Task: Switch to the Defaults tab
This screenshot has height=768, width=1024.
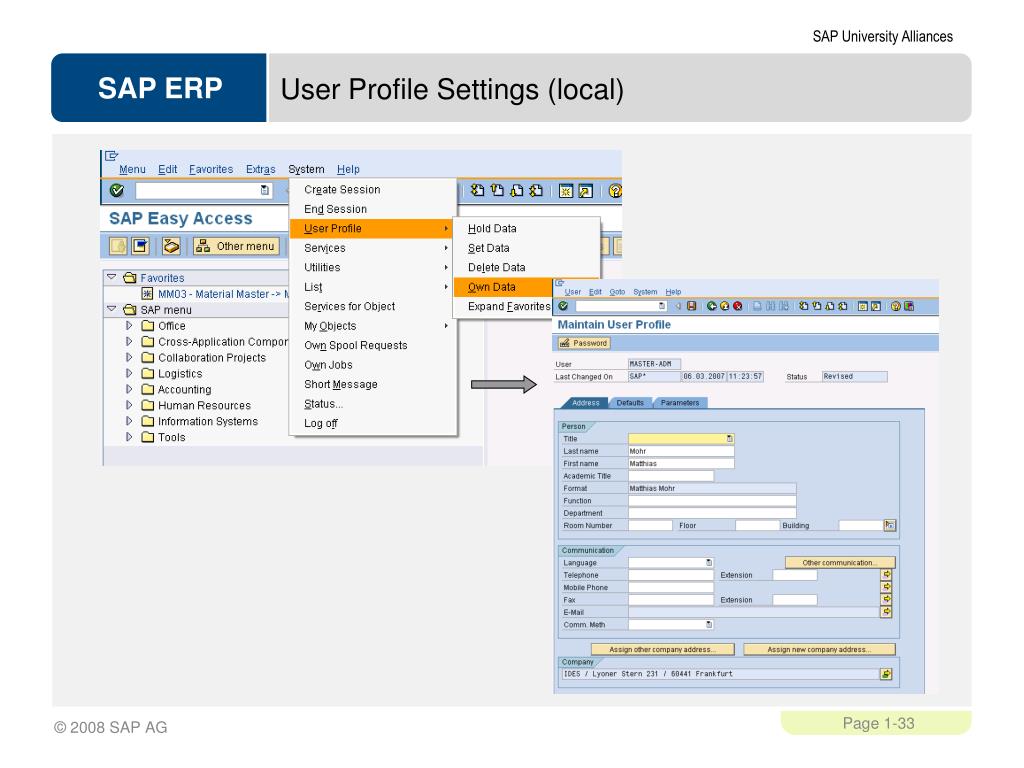Action: pyautogui.click(x=630, y=403)
